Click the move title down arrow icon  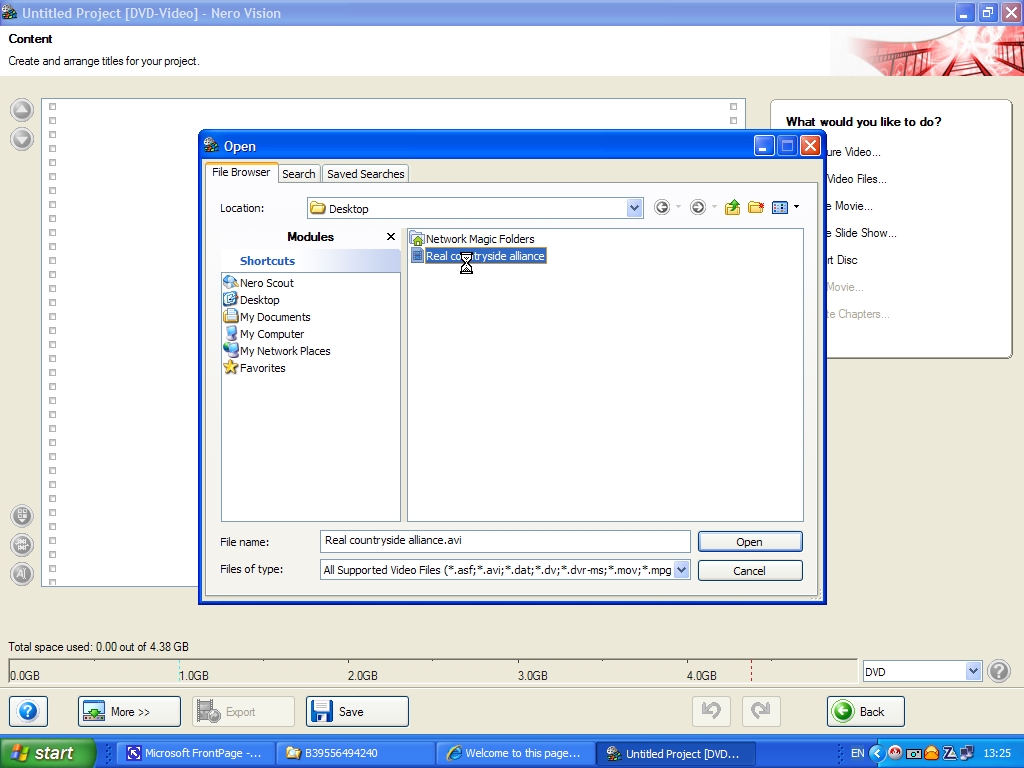pos(22,139)
